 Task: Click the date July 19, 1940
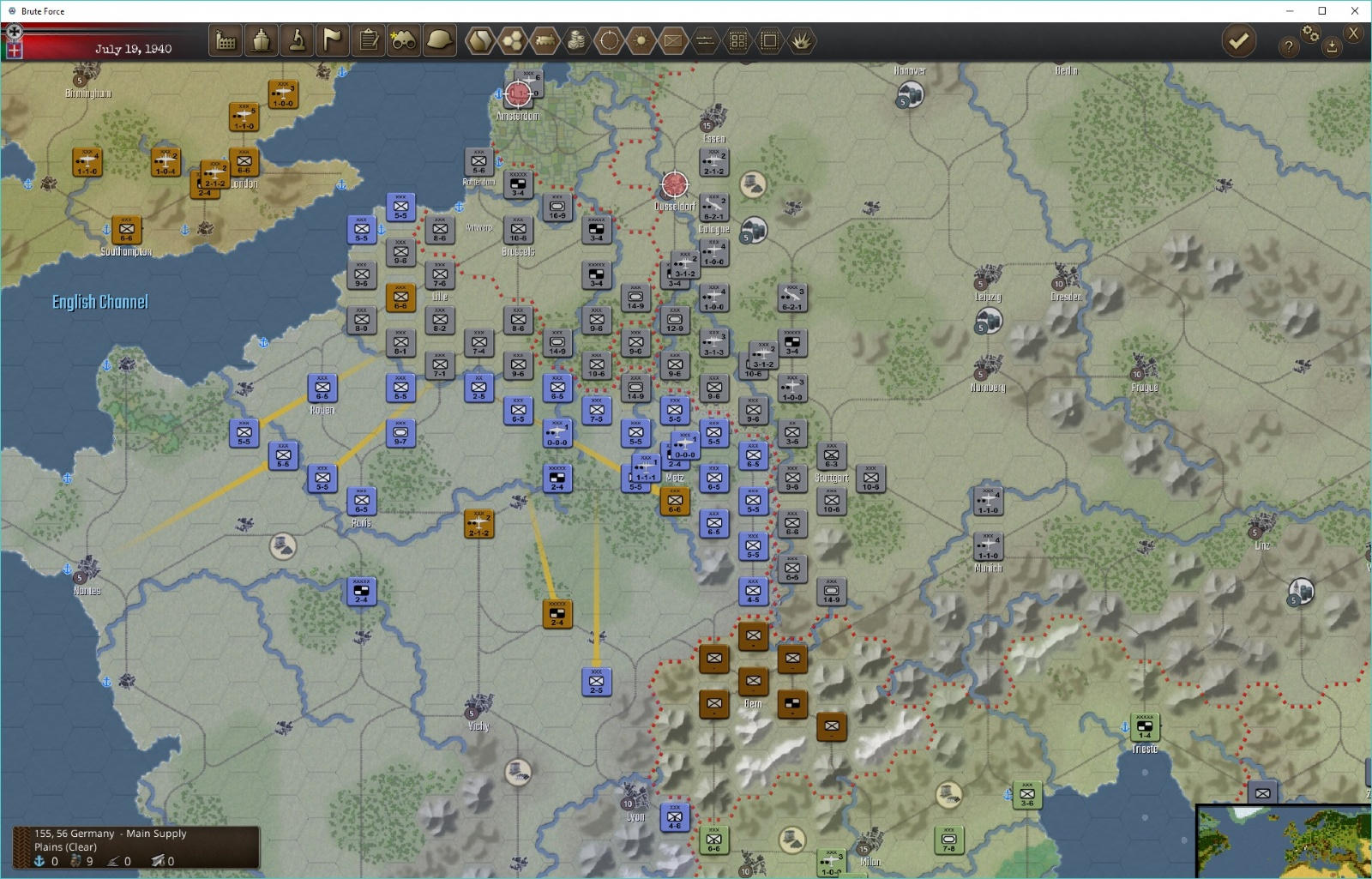coord(133,49)
